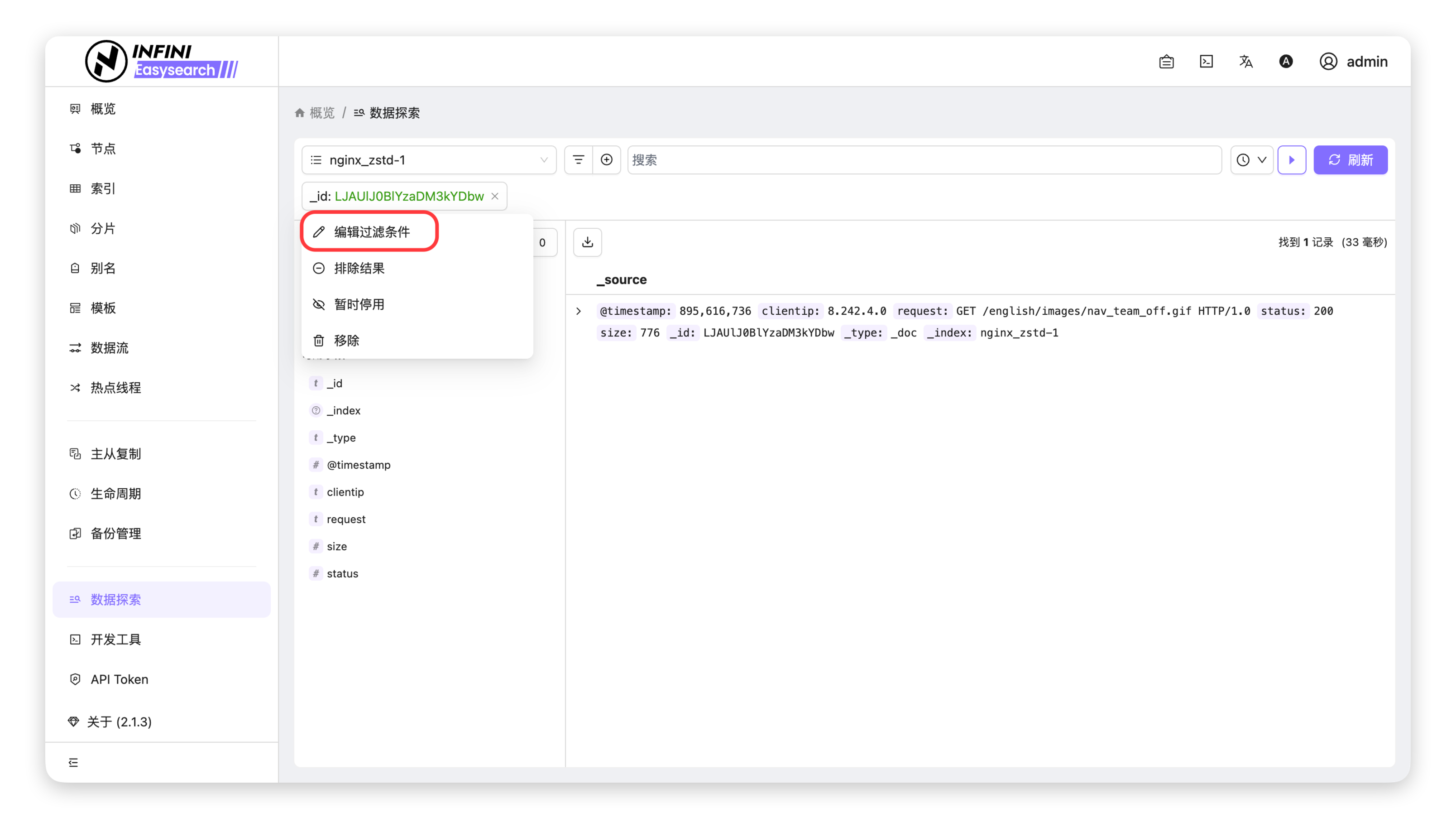Click the language translate icon
Viewport: 1456px width, 837px height.
point(1245,62)
